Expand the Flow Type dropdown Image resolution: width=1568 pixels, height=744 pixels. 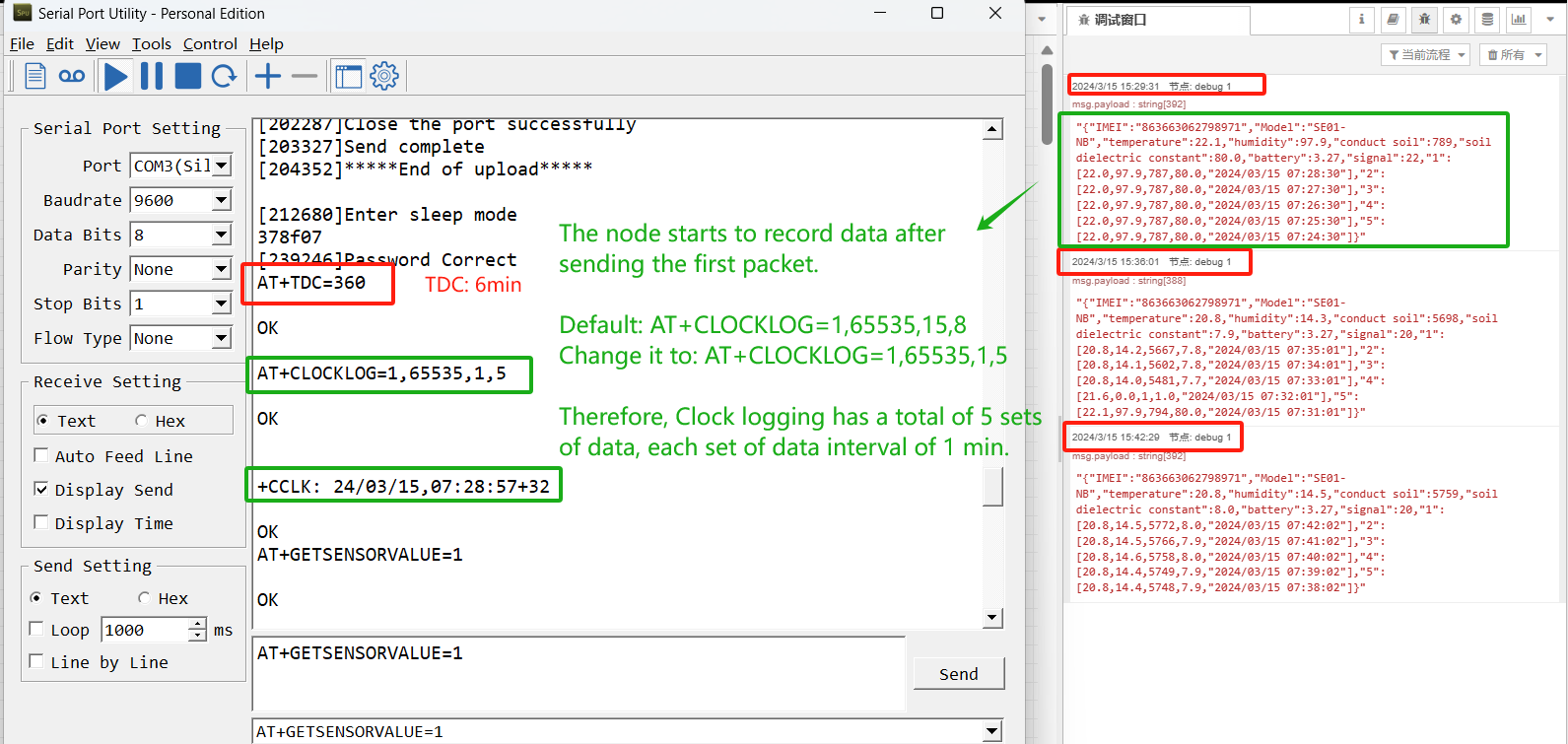[222, 338]
